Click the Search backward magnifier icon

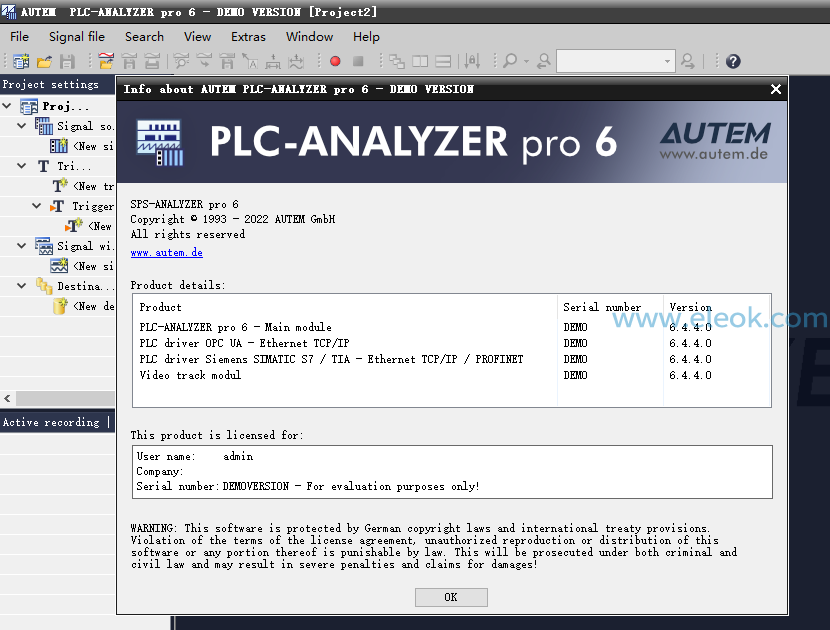click(544, 61)
